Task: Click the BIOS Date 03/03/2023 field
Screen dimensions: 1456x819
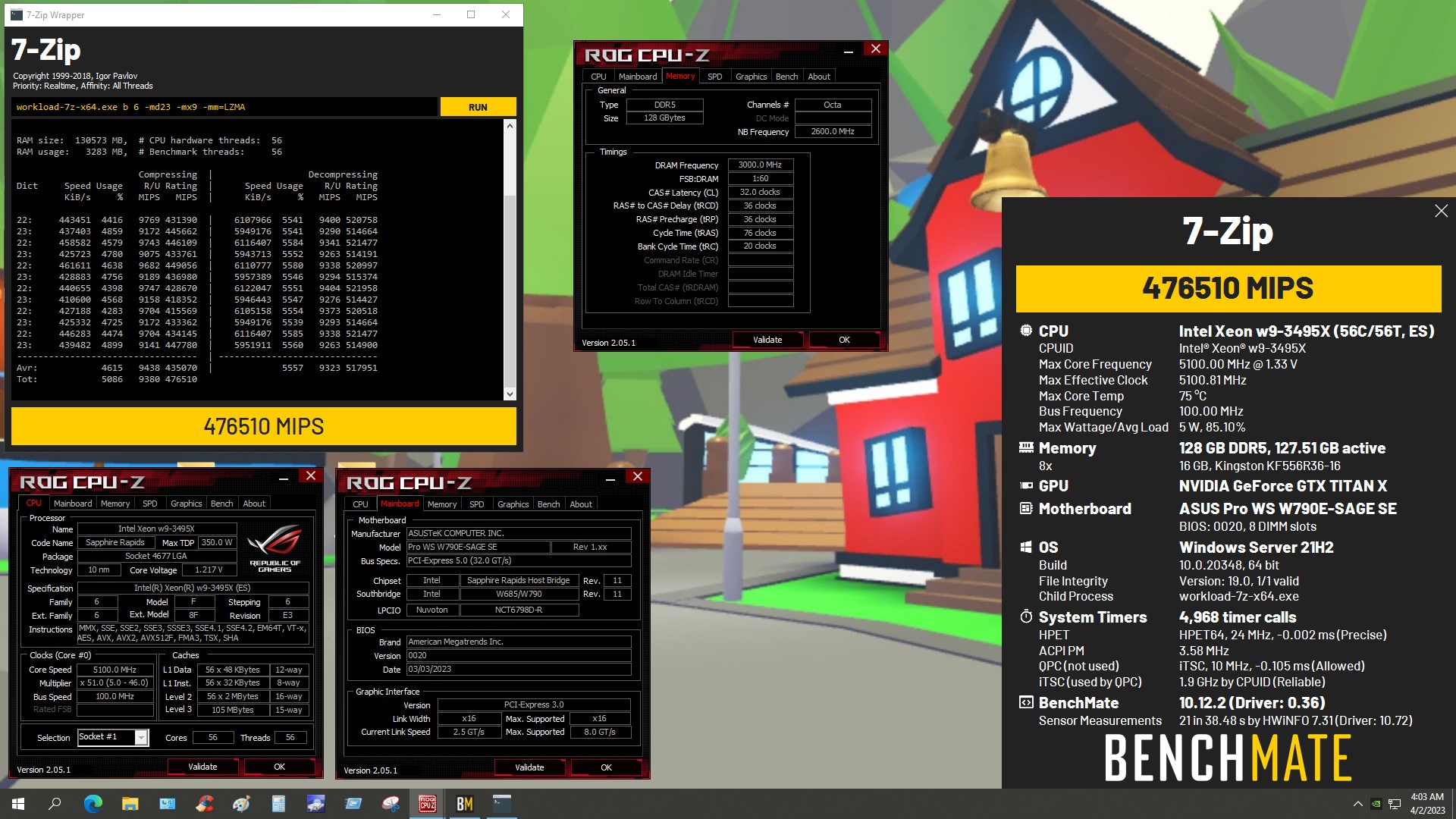Action: point(519,669)
